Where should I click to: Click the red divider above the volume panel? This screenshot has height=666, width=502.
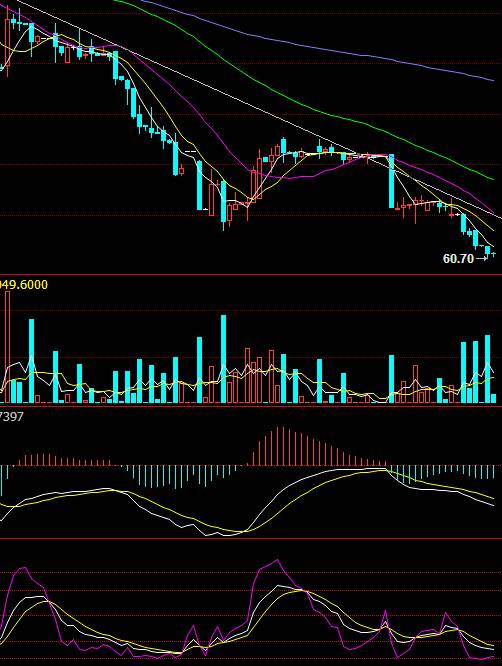tap(251, 275)
